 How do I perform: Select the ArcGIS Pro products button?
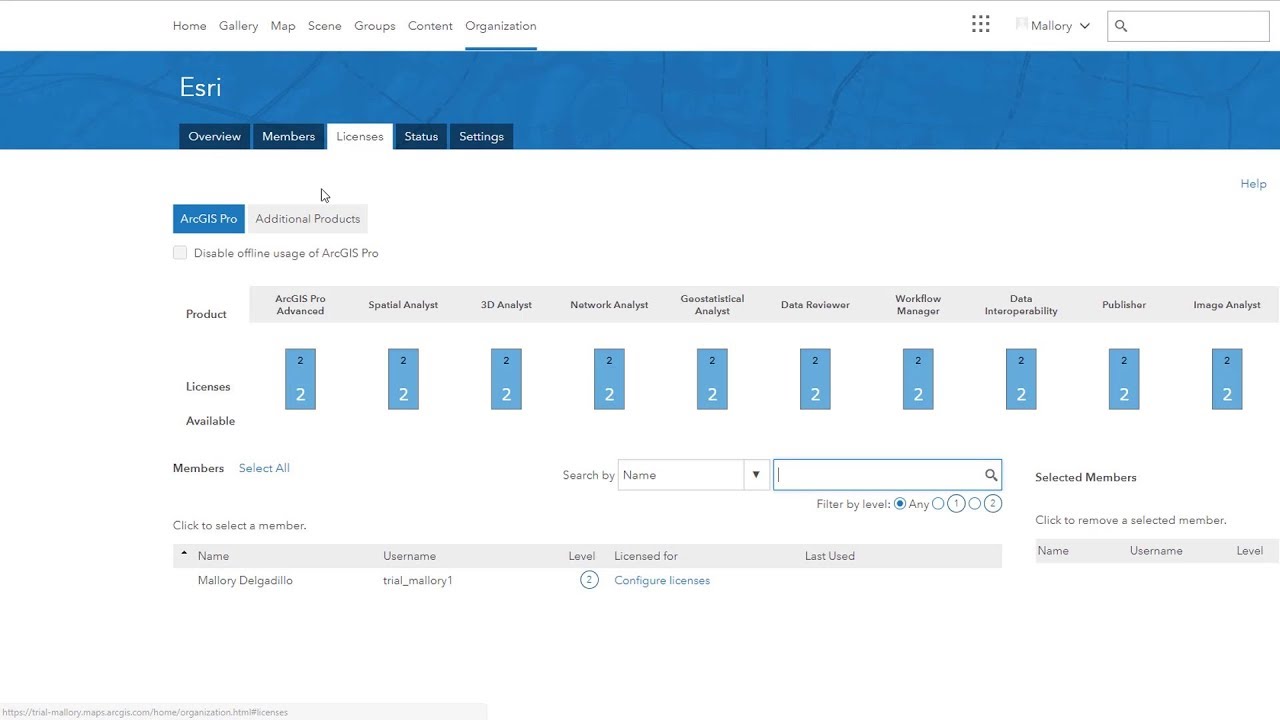[209, 219]
